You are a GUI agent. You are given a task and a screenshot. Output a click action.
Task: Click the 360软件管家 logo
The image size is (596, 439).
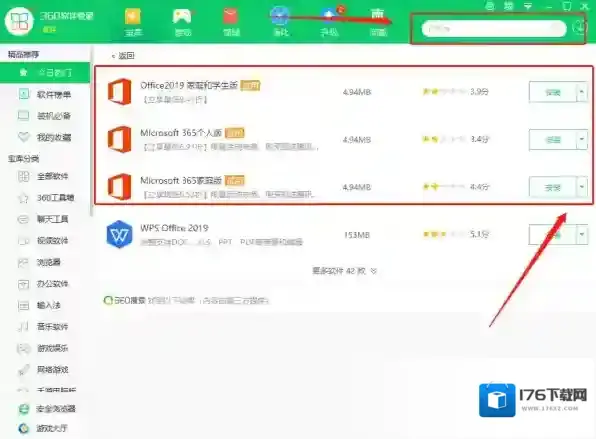pos(19,21)
